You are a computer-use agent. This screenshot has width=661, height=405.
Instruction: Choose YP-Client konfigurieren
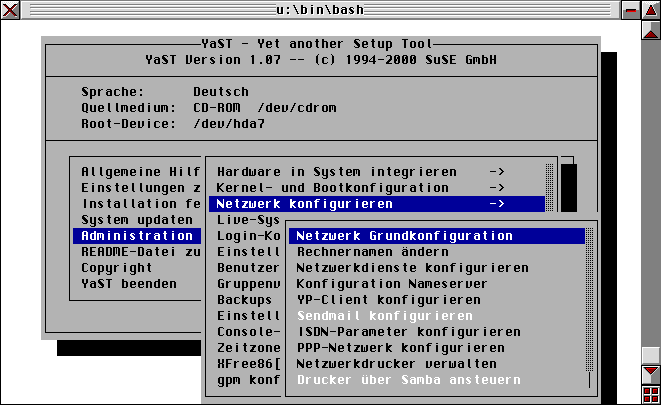(x=388, y=300)
